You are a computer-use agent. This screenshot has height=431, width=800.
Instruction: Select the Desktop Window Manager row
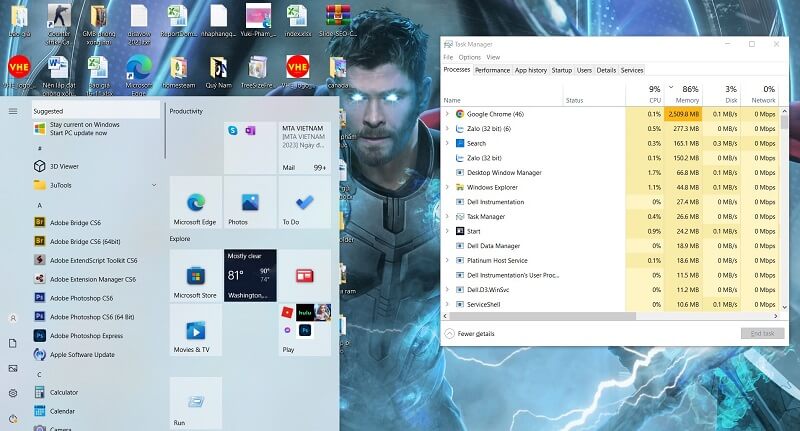611,172
